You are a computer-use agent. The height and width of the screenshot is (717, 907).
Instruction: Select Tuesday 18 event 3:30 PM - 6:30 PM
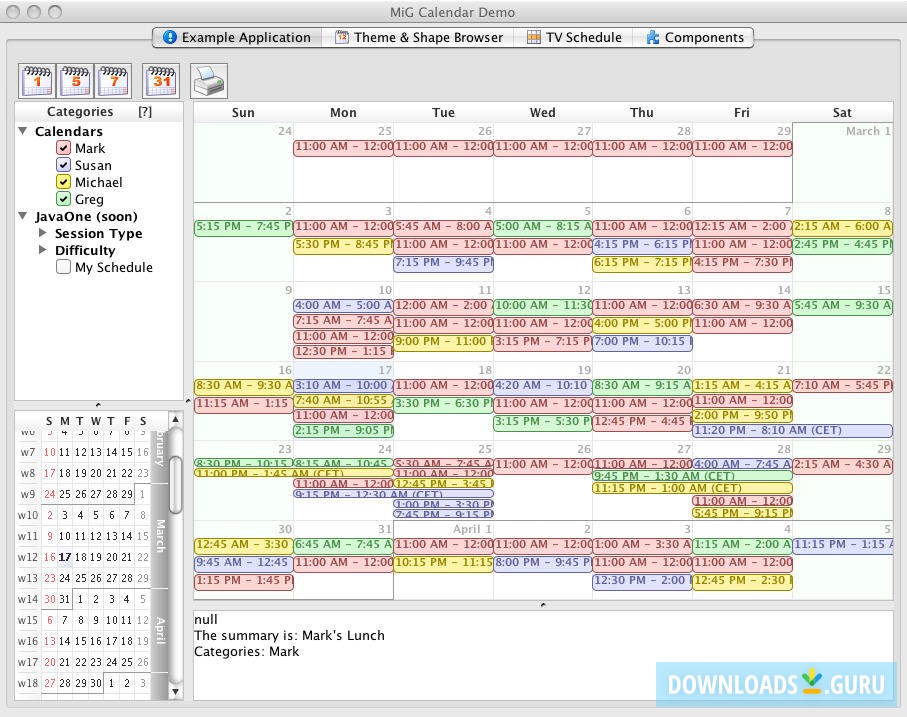click(x=444, y=404)
